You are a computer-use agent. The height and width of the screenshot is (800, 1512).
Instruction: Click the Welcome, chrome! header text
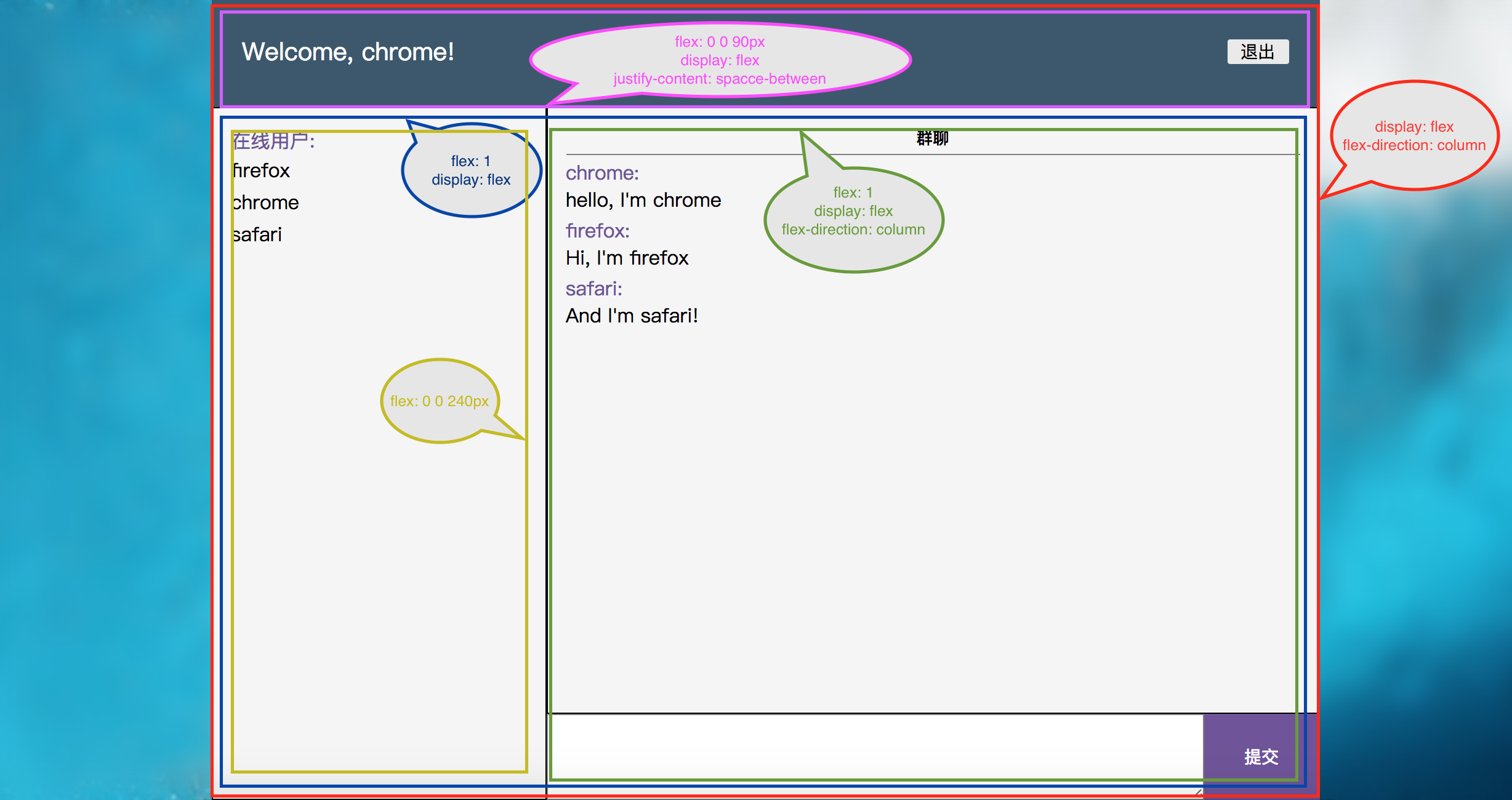(348, 52)
